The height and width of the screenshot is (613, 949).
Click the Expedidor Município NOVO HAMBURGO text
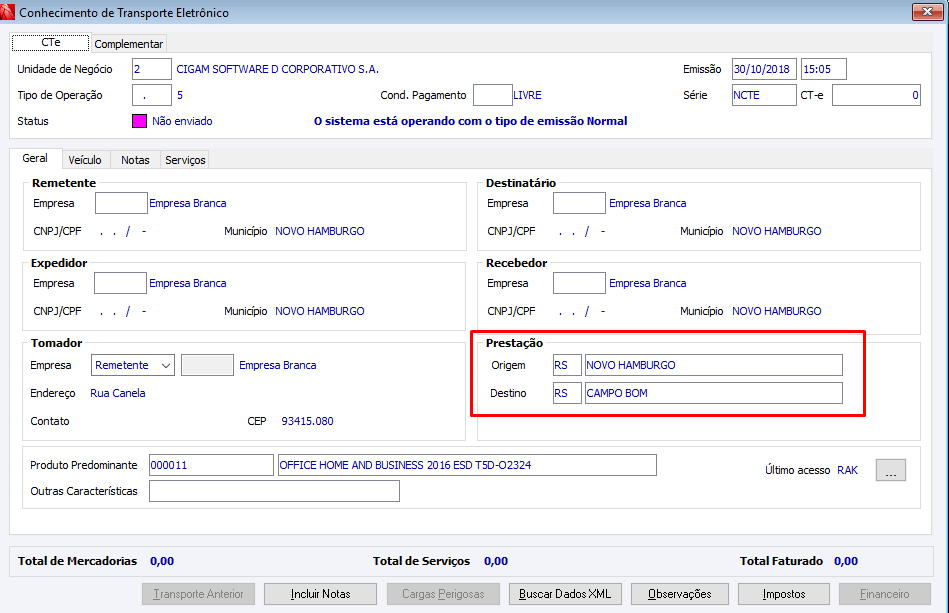(x=320, y=311)
